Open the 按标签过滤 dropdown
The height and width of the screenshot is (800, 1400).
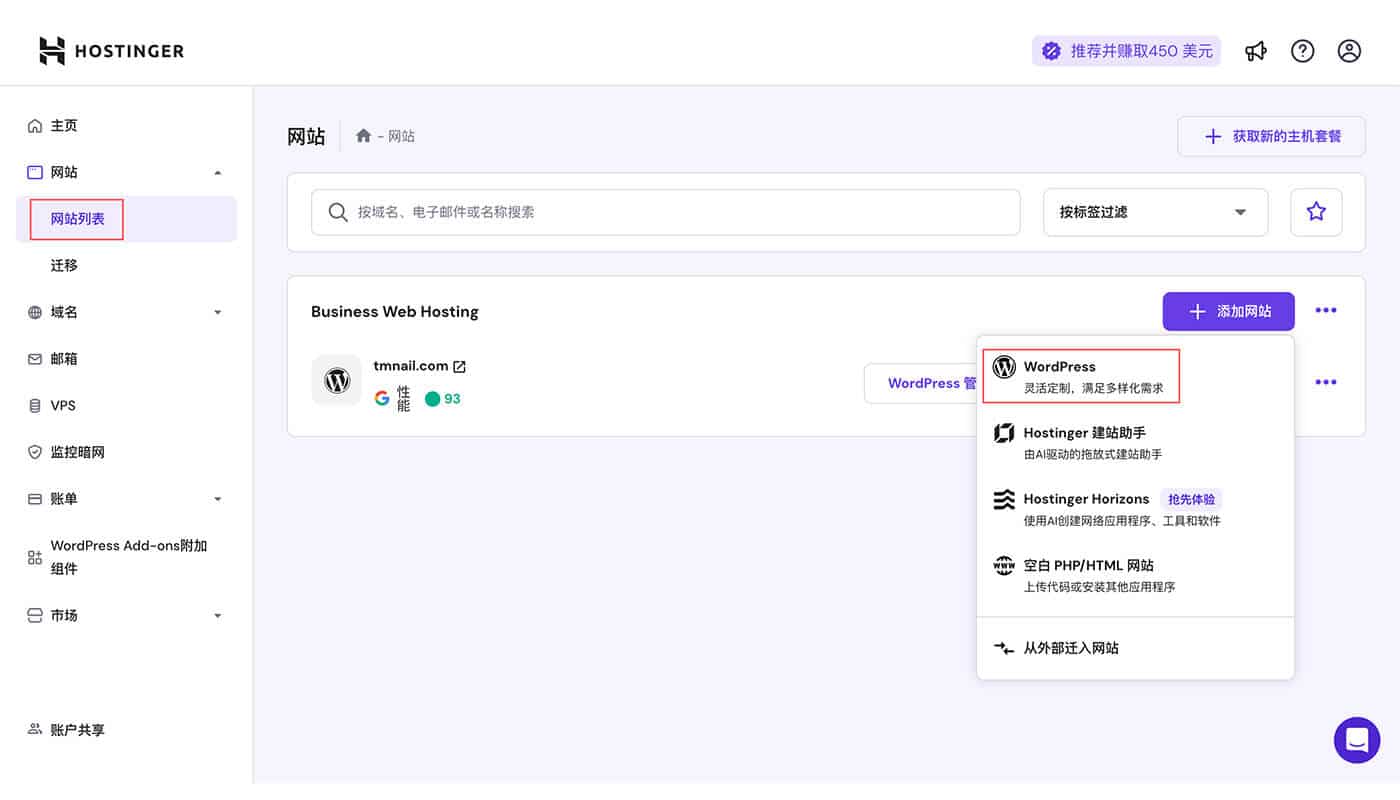coord(1155,212)
